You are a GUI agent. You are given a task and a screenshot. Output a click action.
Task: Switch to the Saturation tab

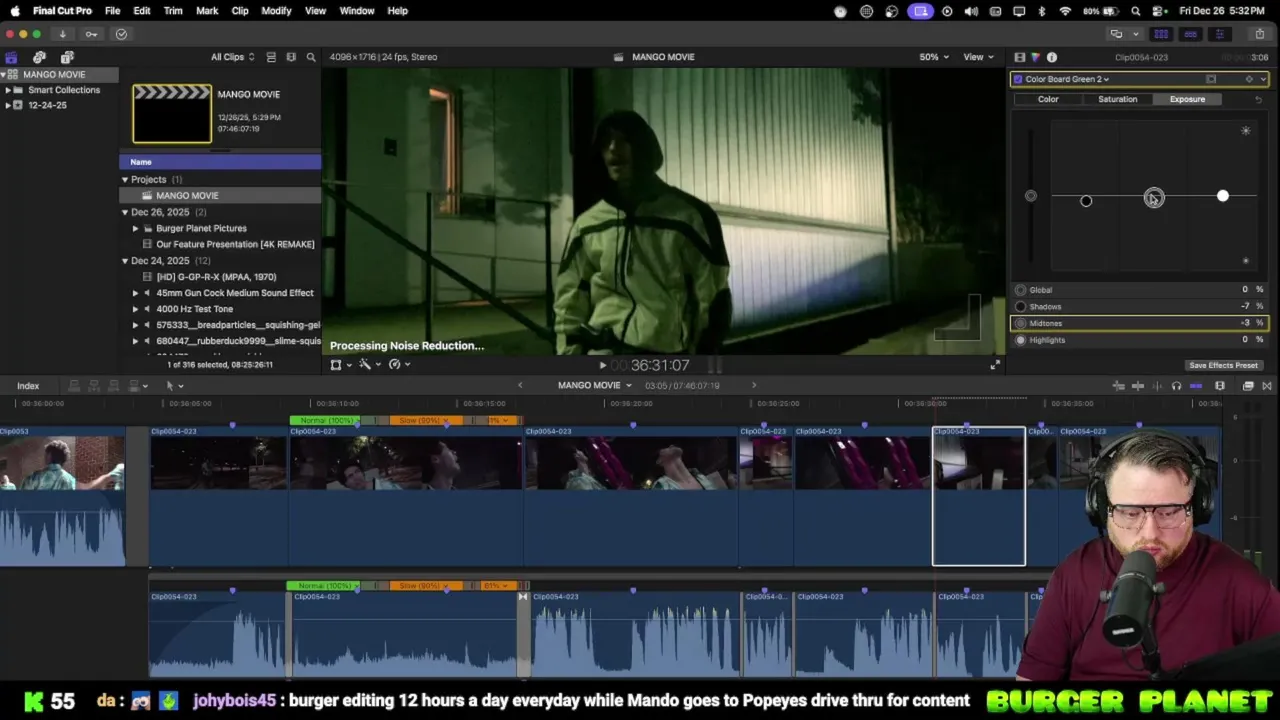point(1117,99)
